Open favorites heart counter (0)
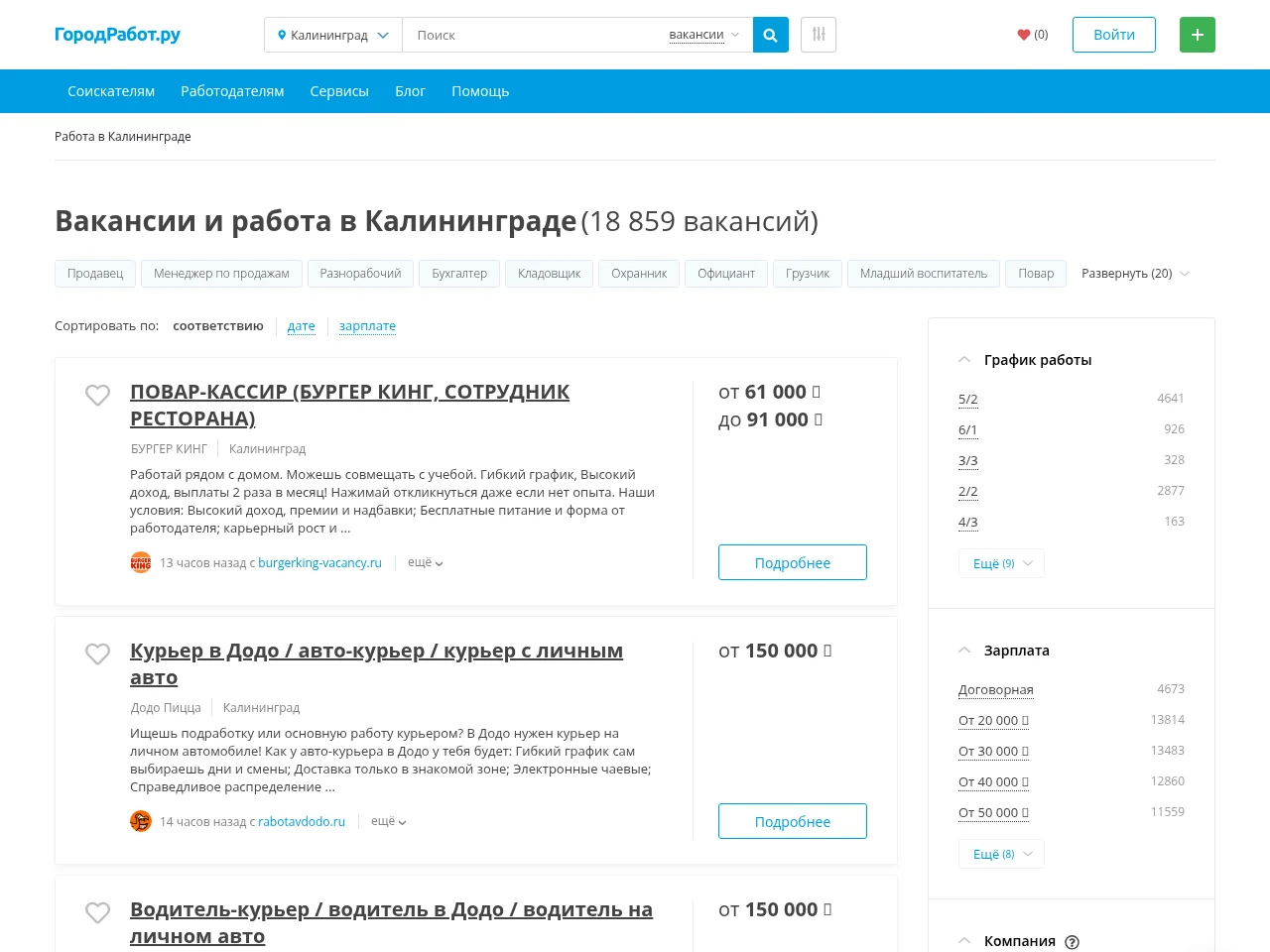 [1033, 35]
